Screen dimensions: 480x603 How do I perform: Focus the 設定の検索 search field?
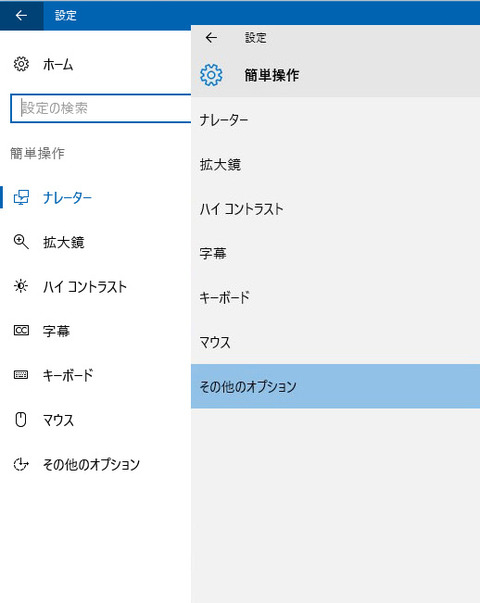pos(101,108)
